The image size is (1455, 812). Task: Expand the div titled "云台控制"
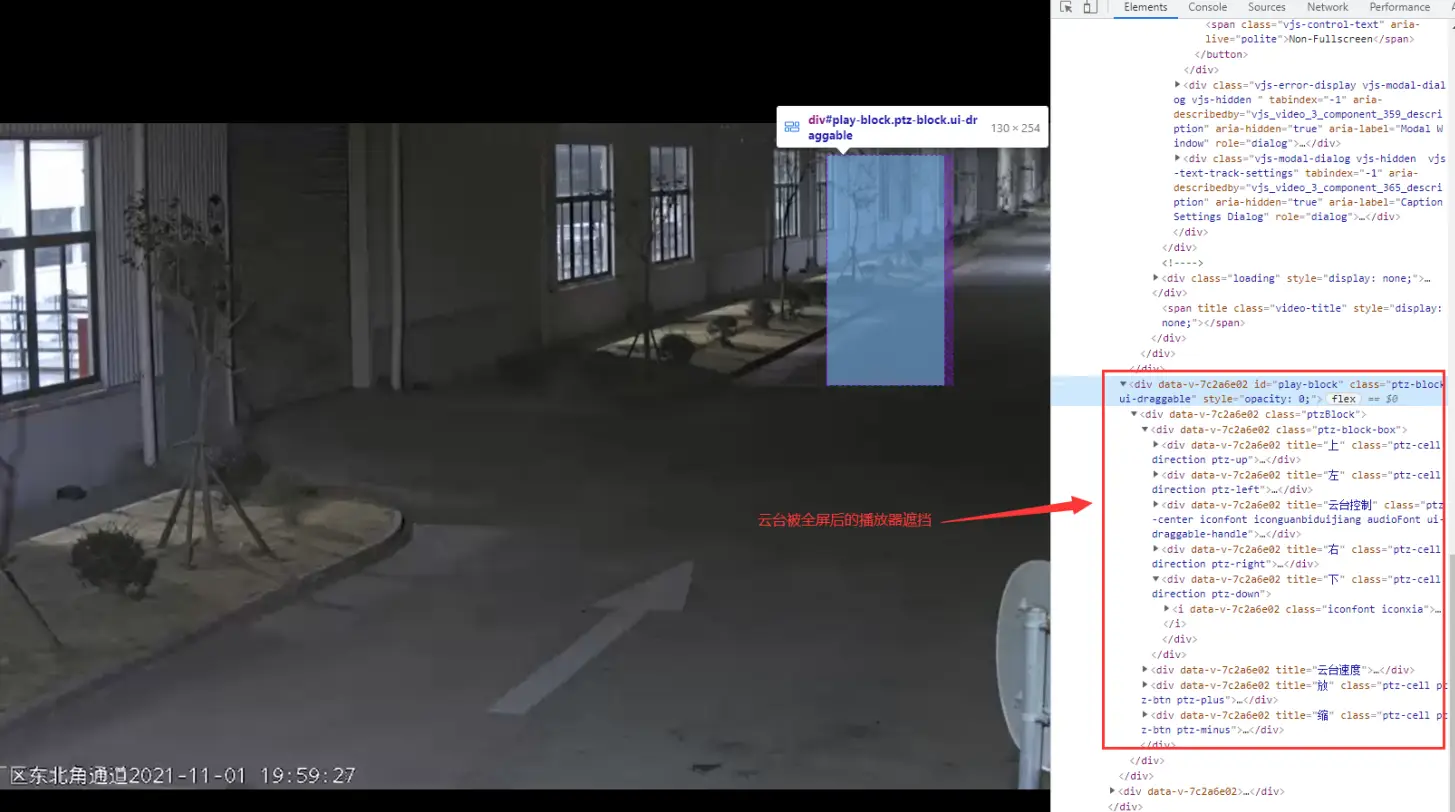coord(1156,505)
